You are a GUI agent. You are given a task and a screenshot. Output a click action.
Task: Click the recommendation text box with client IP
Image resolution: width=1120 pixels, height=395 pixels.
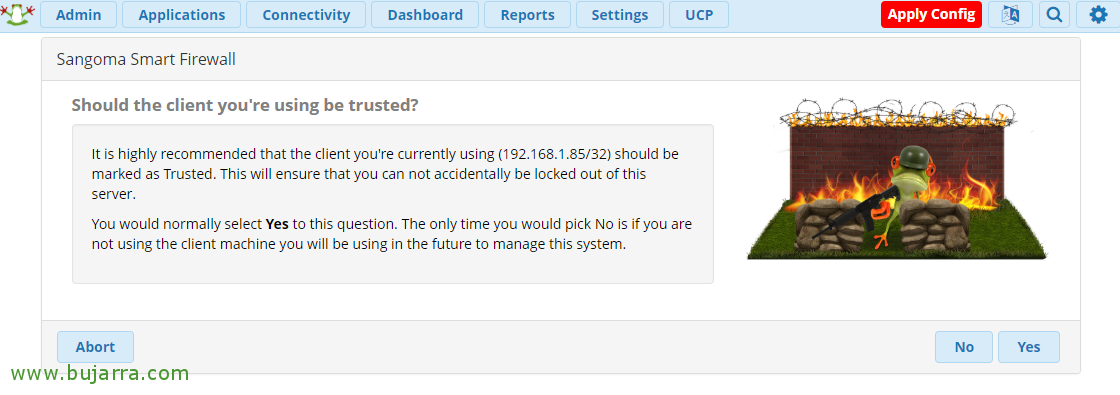(392, 204)
